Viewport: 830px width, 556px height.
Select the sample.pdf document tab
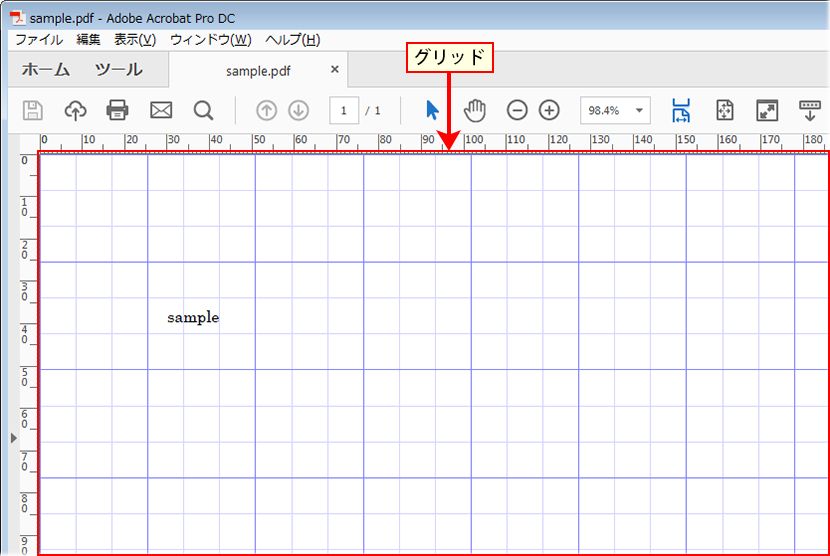[x=258, y=71]
